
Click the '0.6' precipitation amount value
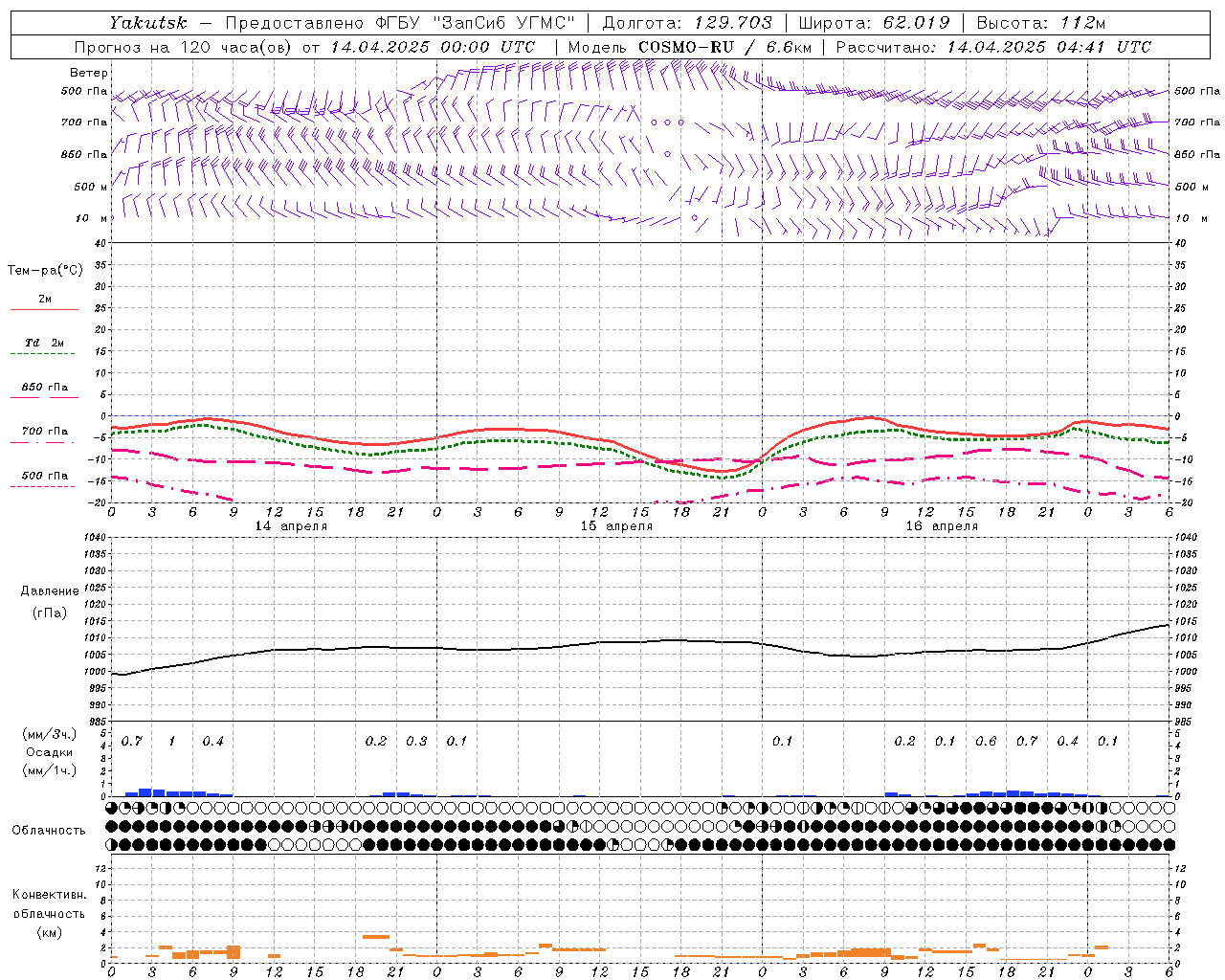(x=986, y=742)
